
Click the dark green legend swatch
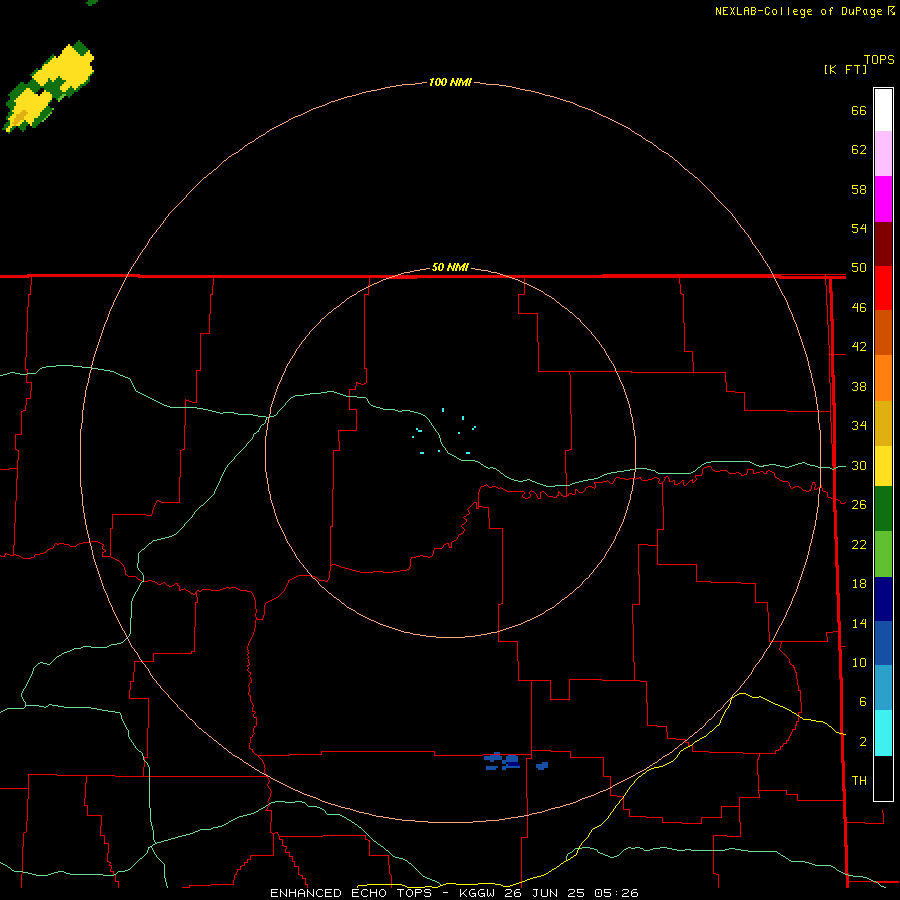tap(883, 509)
